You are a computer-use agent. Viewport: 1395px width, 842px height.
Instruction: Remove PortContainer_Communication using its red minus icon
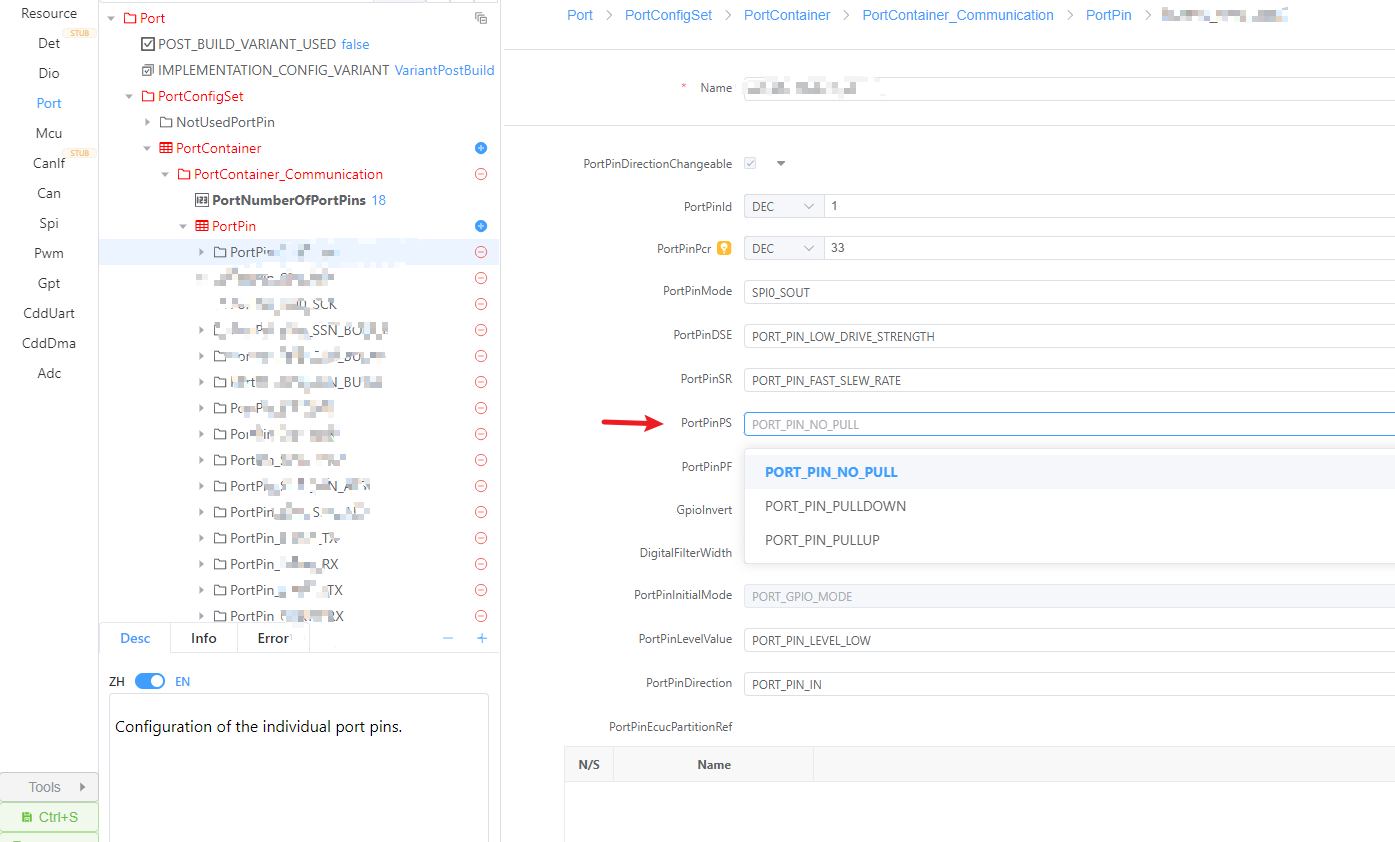(480, 174)
